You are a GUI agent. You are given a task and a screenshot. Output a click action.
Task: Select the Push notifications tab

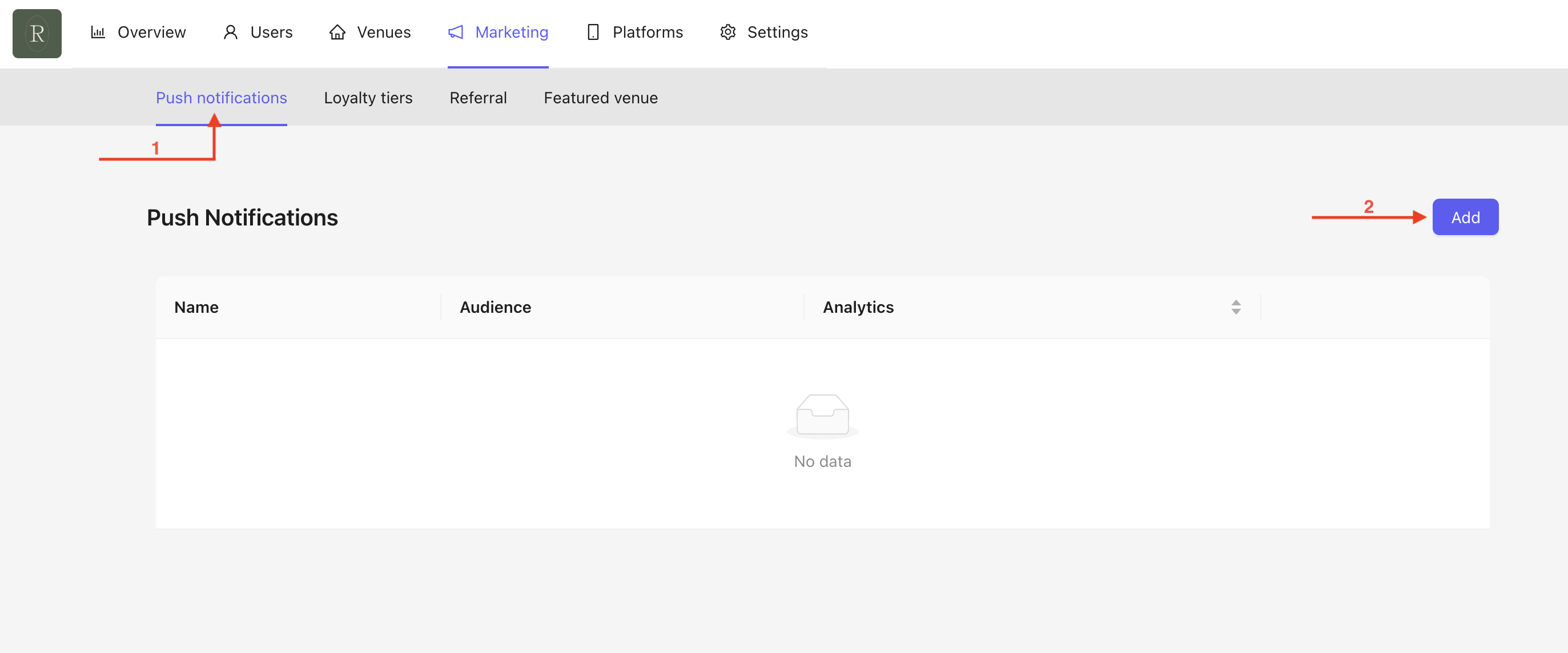tap(221, 98)
